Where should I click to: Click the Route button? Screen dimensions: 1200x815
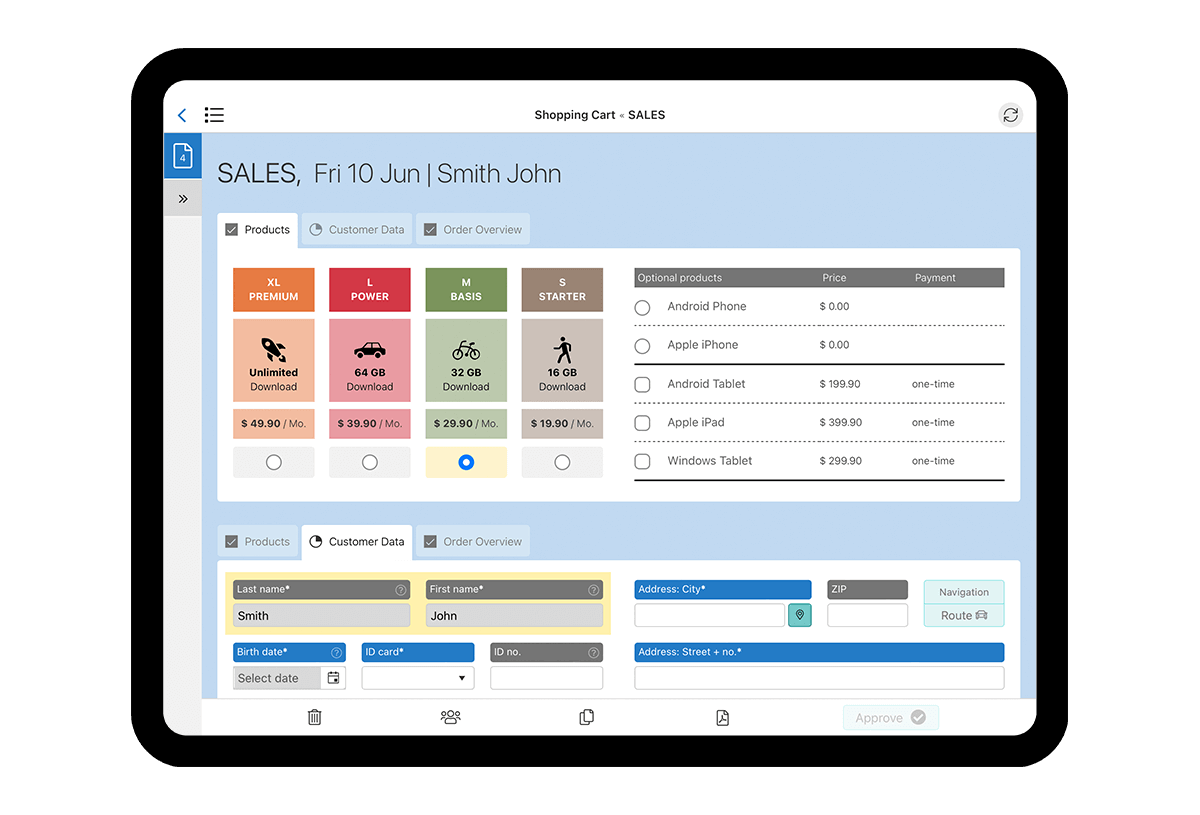pyautogui.click(x=964, y=616)
